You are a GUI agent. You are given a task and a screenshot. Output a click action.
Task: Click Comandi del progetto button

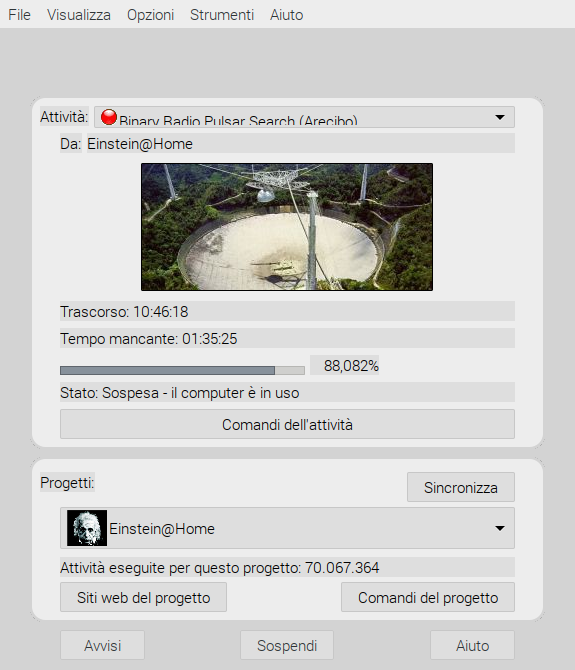pyautogui.click(x=428, y=597)
